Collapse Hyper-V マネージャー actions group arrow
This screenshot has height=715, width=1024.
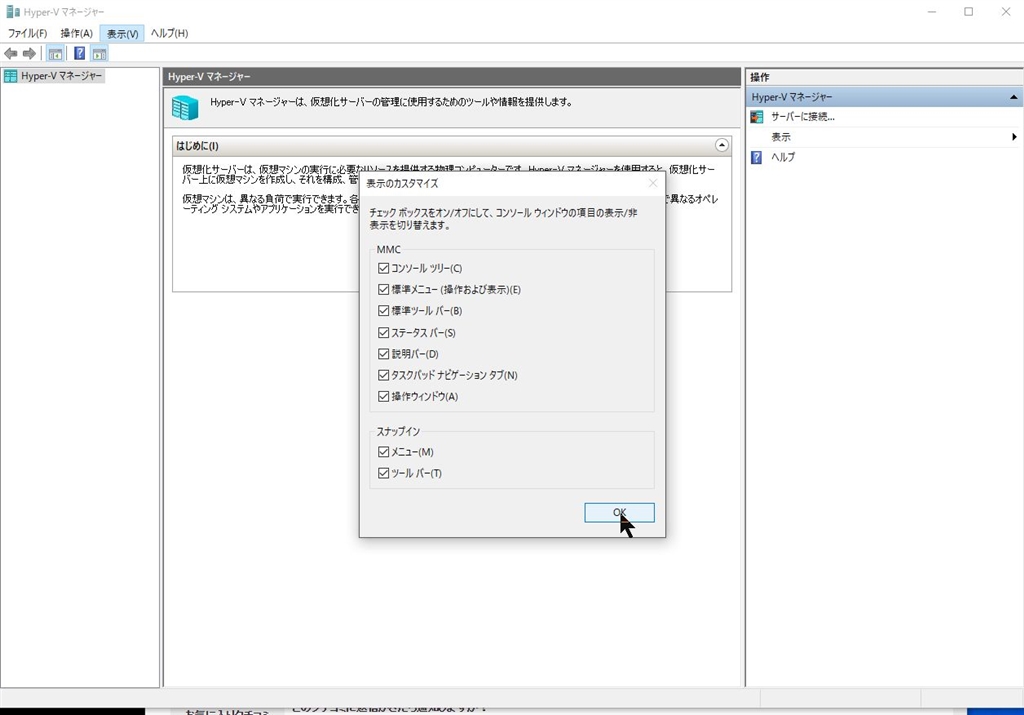(1013, 97)
